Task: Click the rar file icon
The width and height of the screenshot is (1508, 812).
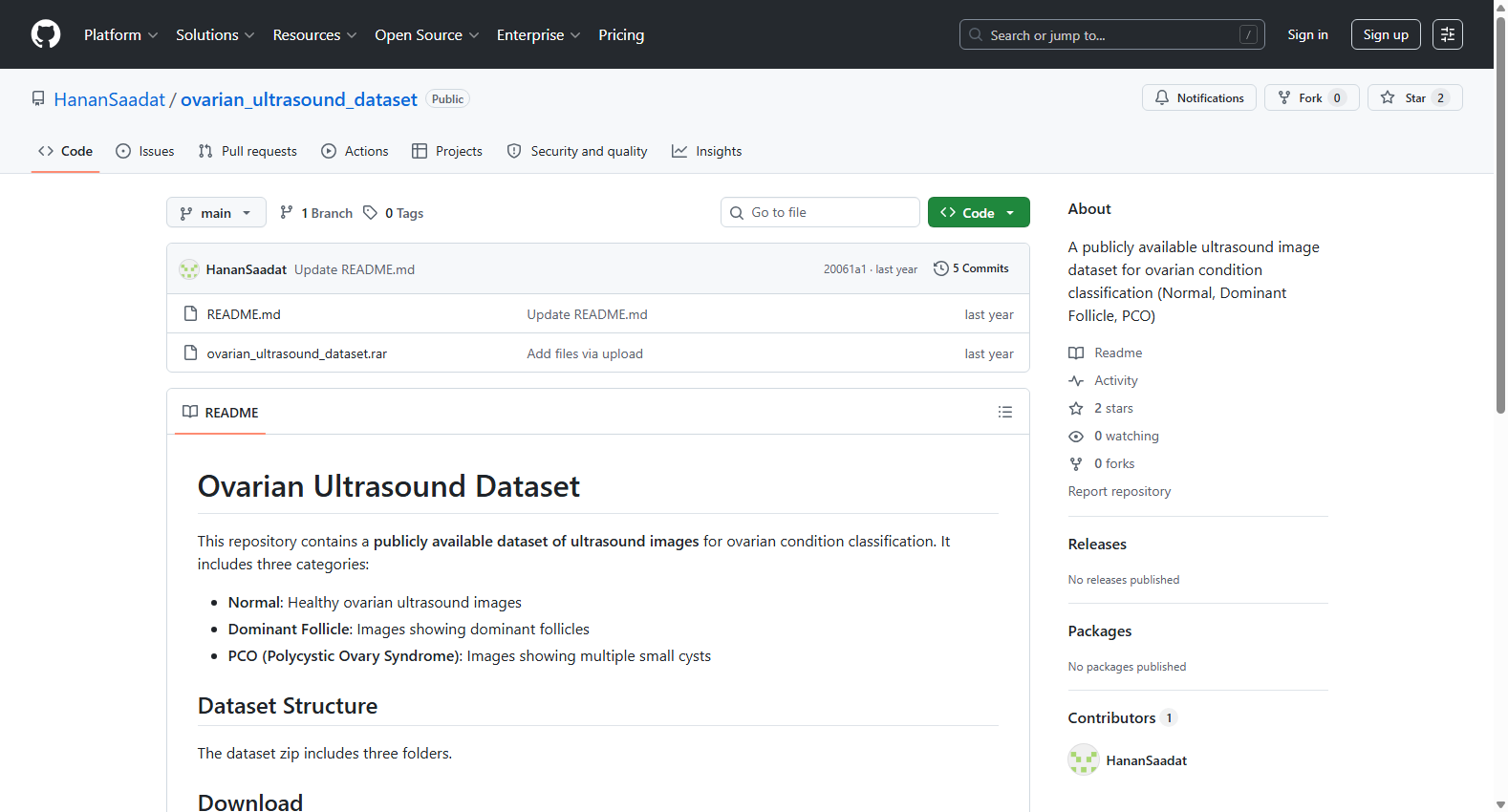Action: point(190,353)
